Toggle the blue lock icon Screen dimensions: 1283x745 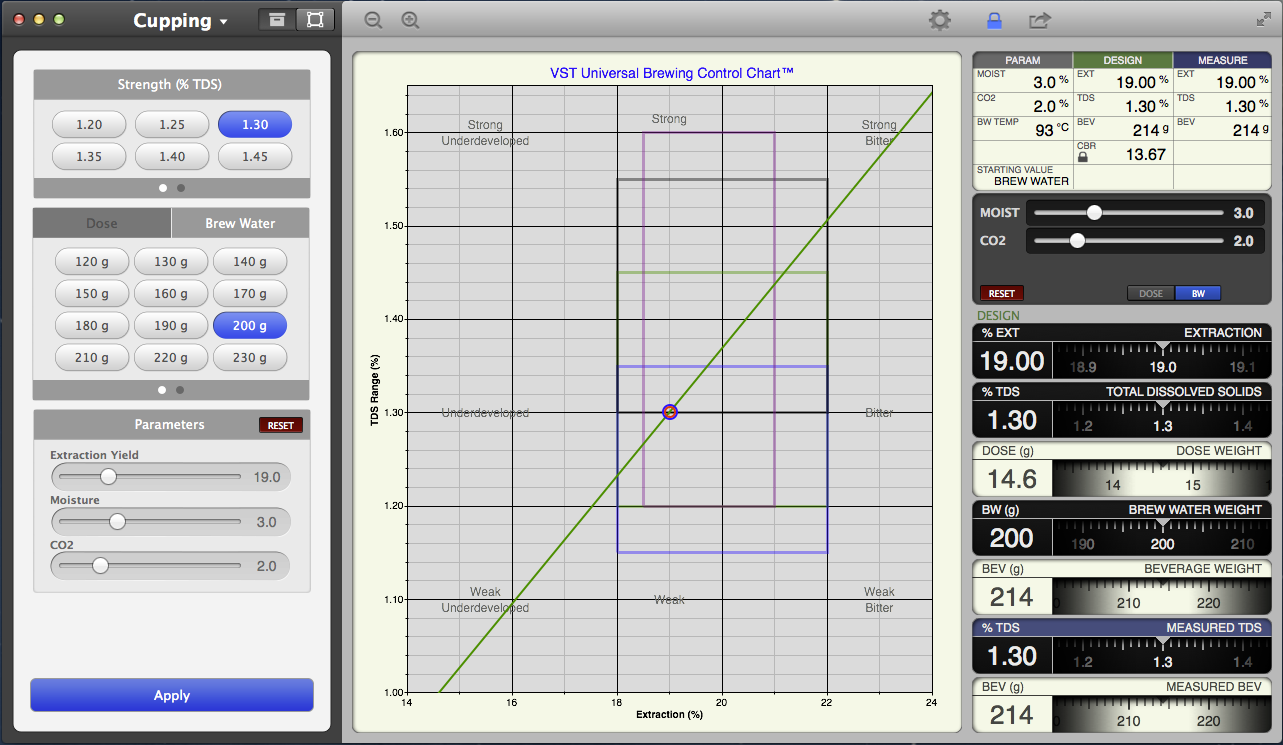pyautogui.click(x=994, y=20)
